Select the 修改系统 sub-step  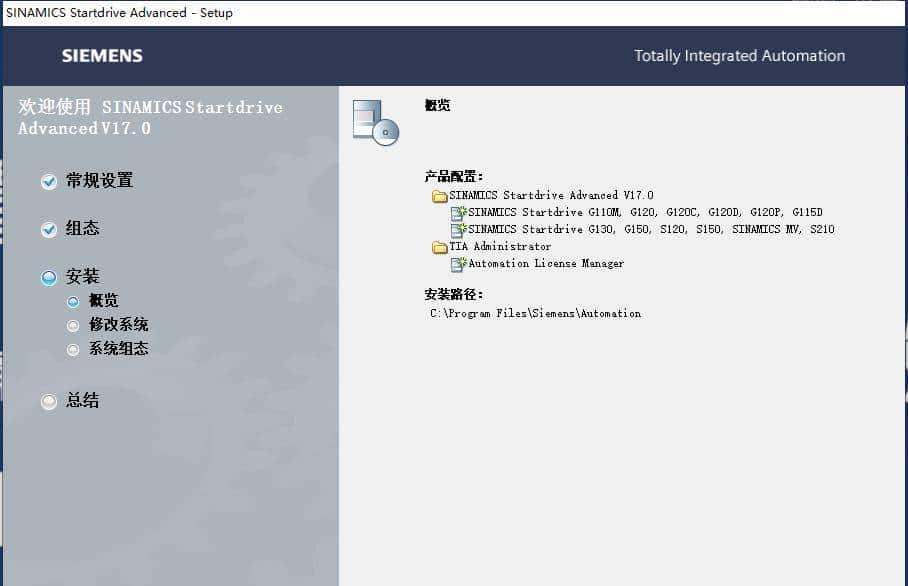[73, 324]
